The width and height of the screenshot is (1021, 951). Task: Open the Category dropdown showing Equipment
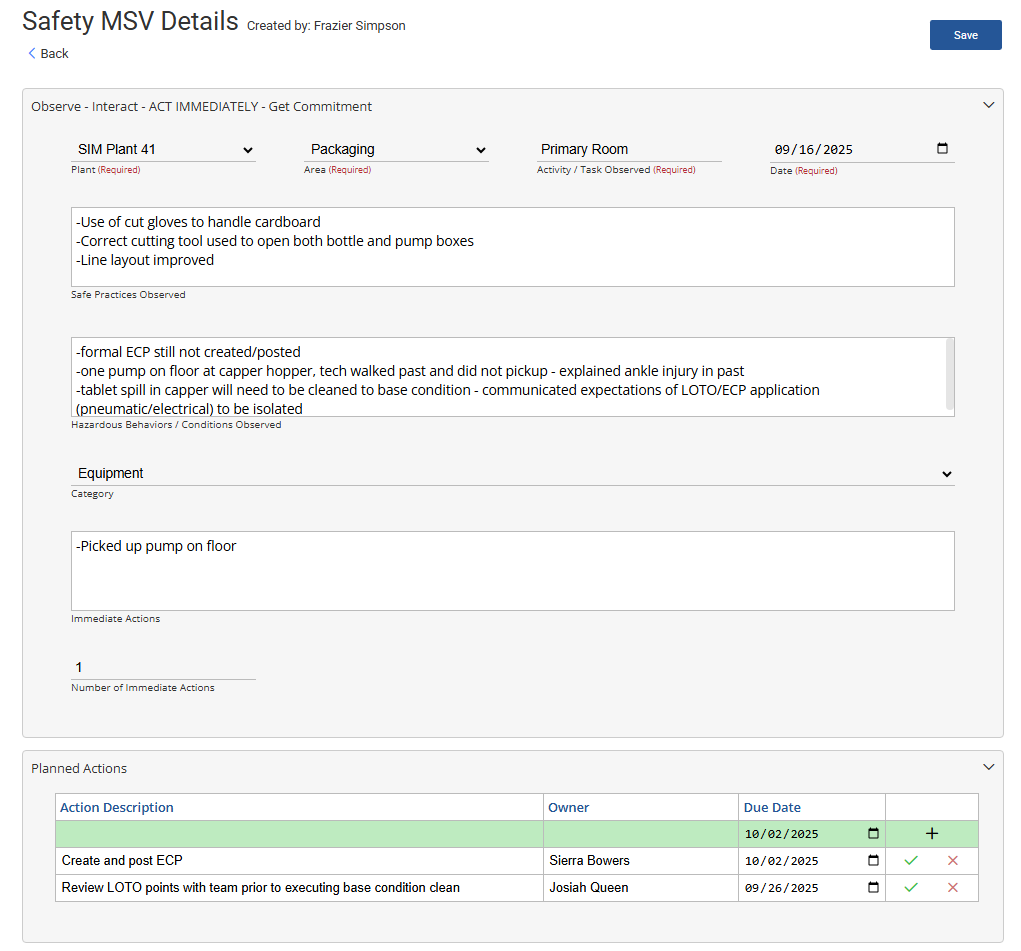click(x=512, y=474)
